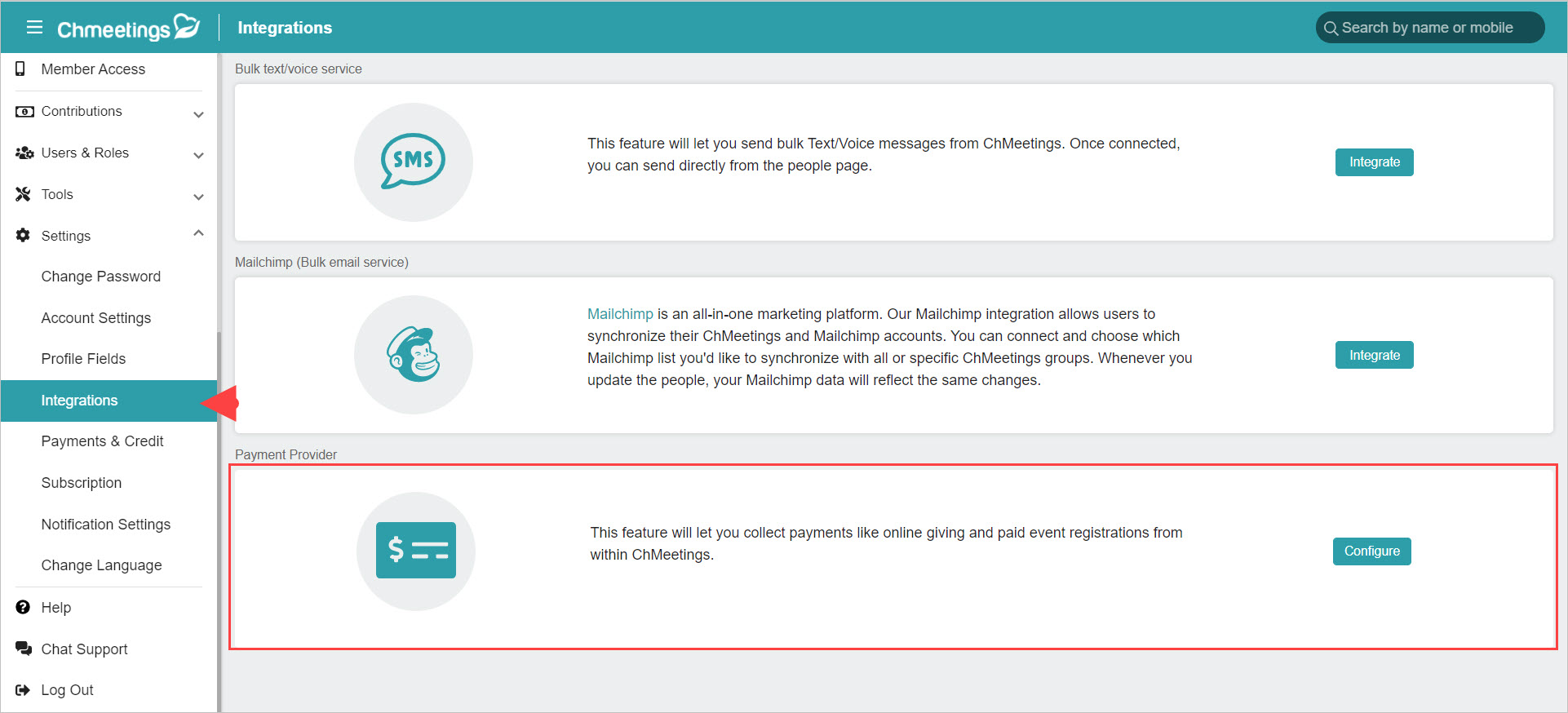Click the Log Out arrow icon

tap(23, 690)
